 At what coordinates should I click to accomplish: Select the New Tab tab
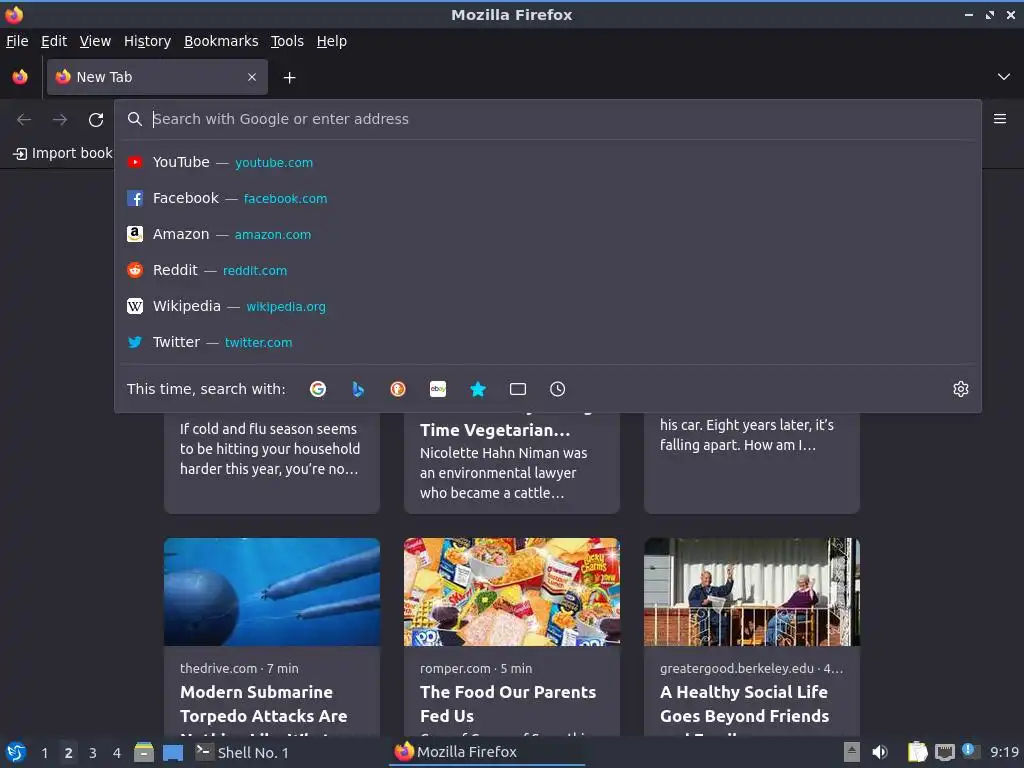point(157,77)
